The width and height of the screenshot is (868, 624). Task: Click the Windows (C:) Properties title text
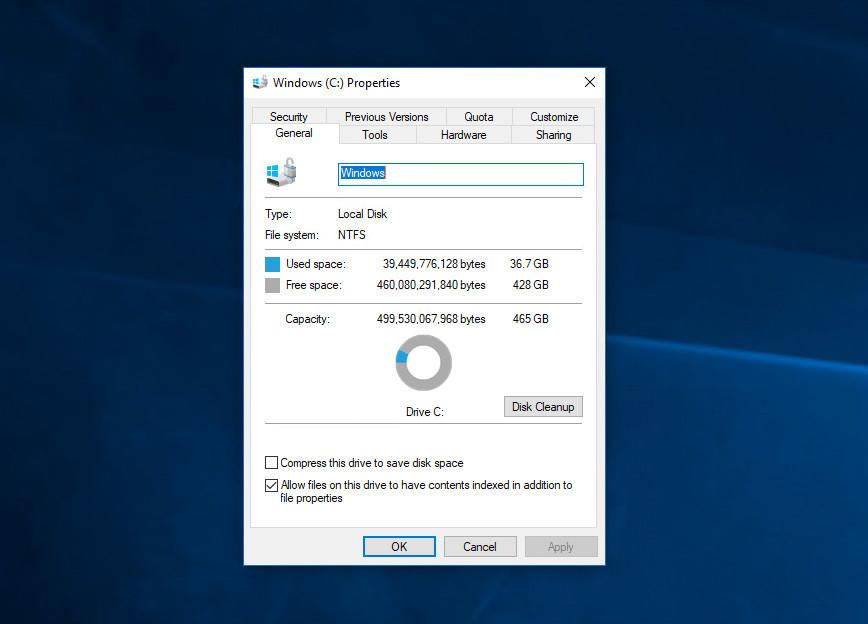point(336,82)
